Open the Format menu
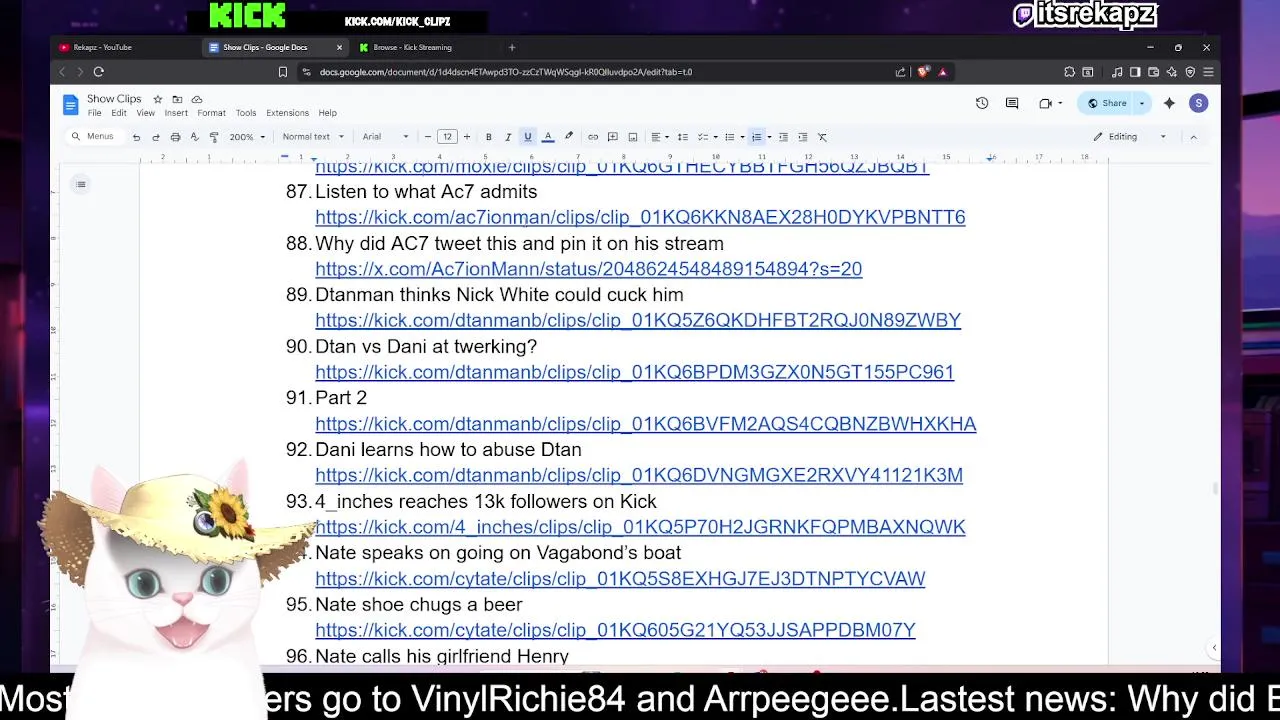 [211, 113]
